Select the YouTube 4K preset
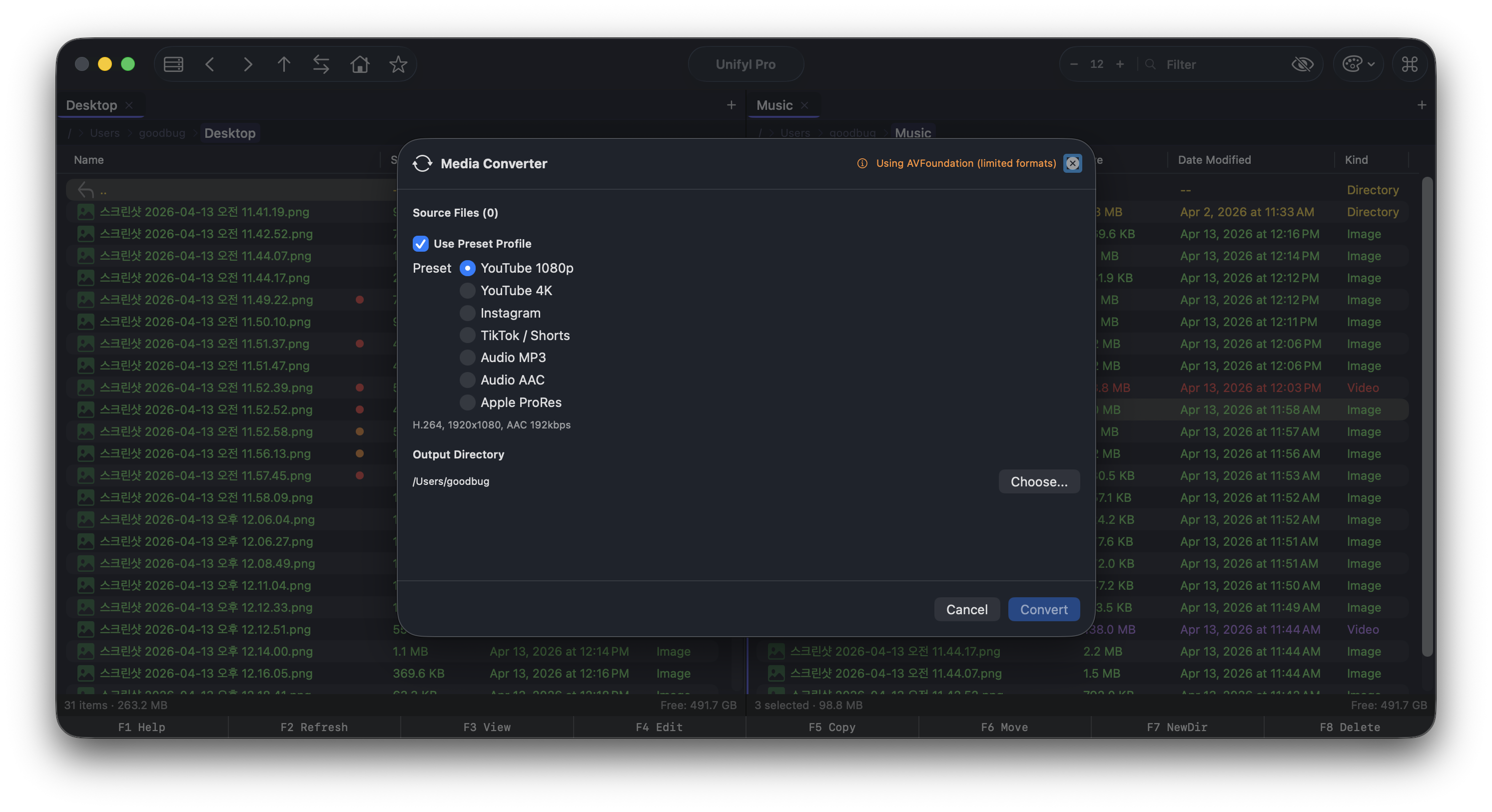The height and width of the screenshot is (812, 1492). pos(467,291)
